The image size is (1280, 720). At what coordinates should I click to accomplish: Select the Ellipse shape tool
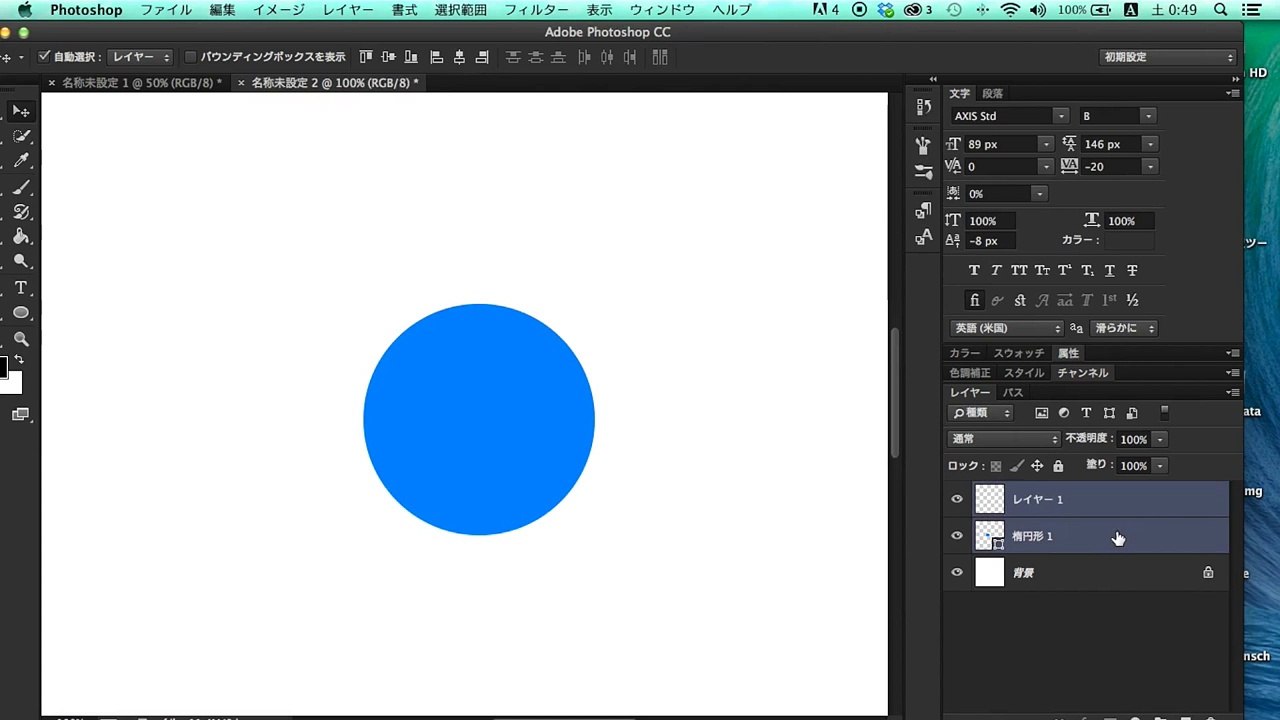coord(21,313)
